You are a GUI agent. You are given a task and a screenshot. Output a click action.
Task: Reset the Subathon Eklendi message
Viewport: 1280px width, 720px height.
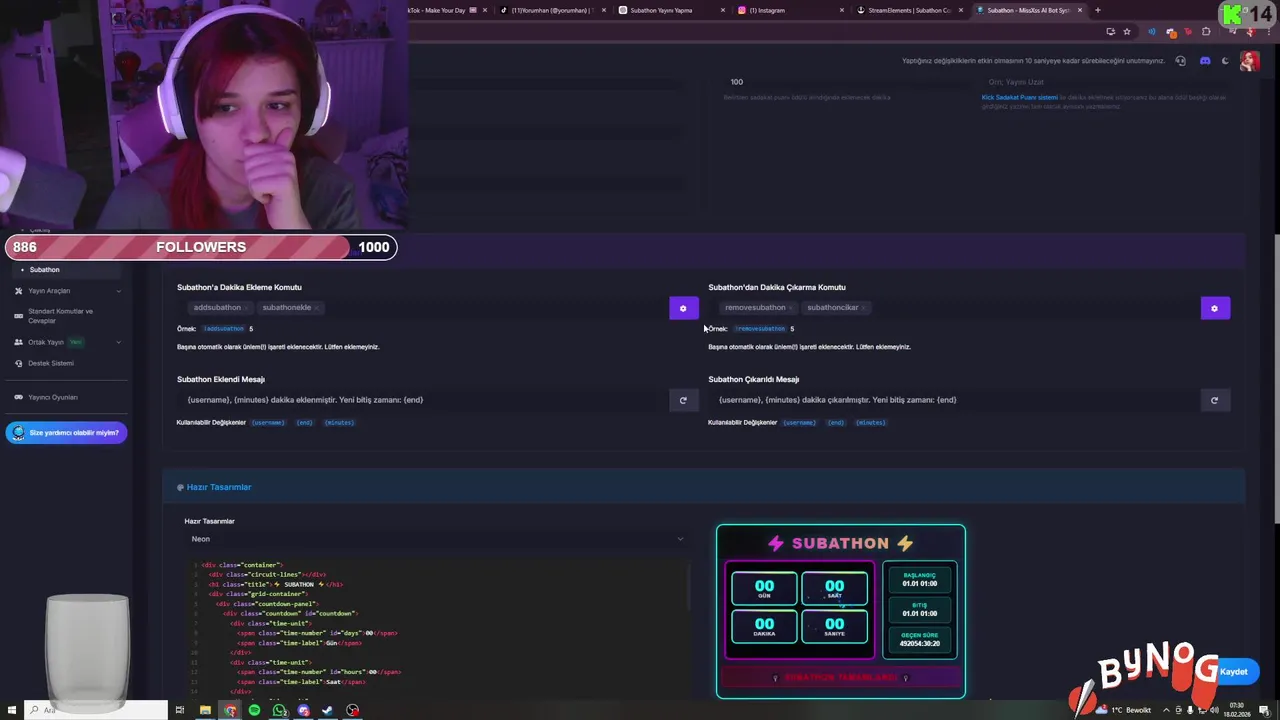pos(683,400)
